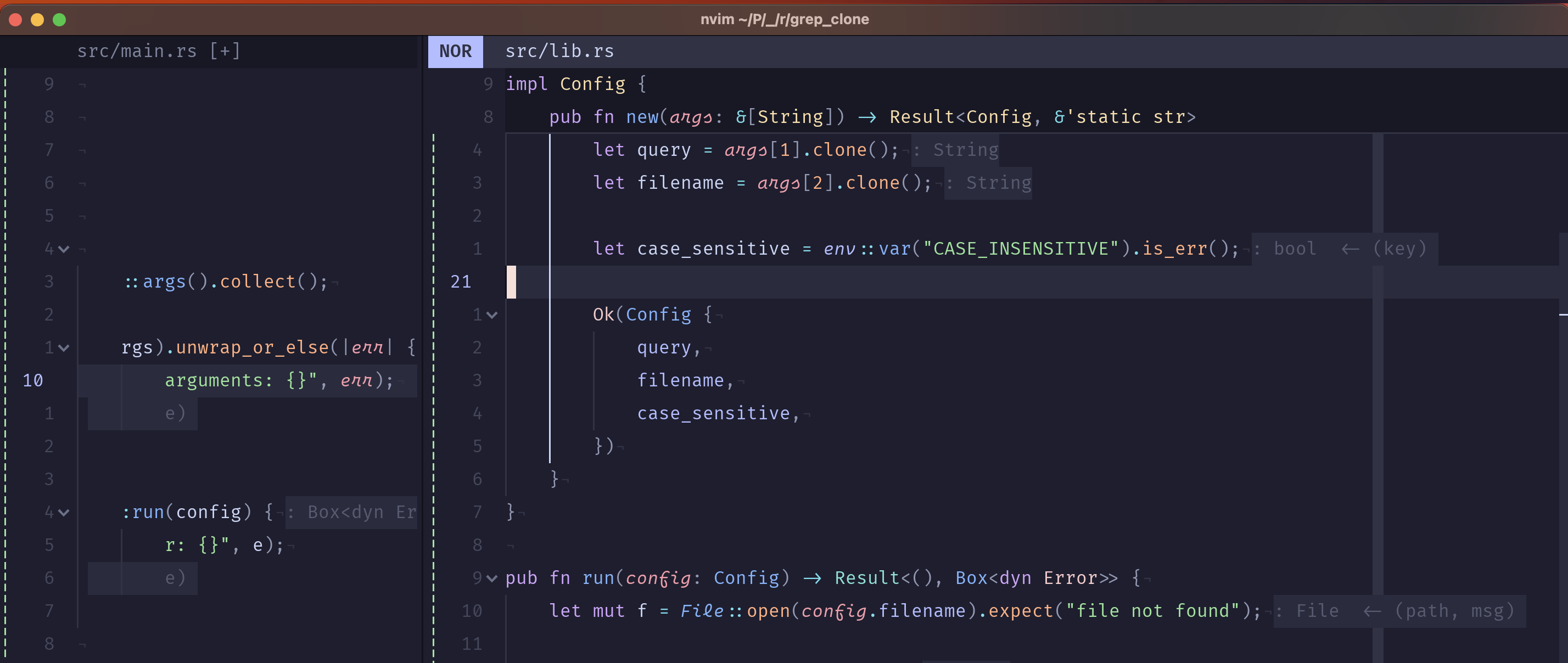The image size is (1568, 663).
Task: Click the [+] modified indicator of main.rs
Action: [225, 51]
